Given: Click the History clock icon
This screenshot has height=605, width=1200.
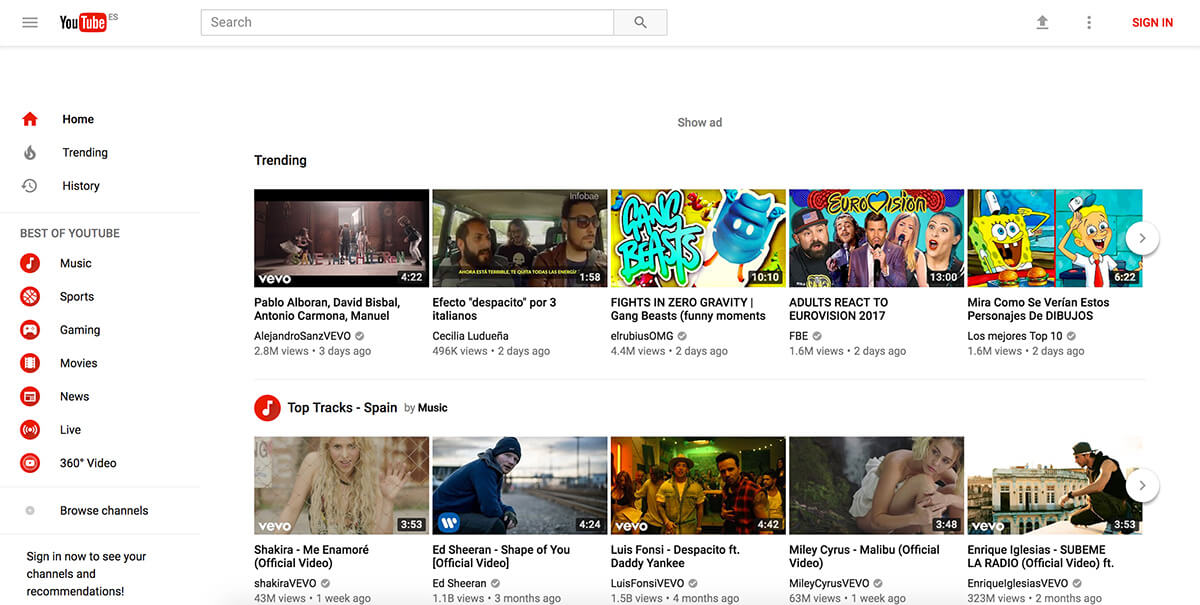Looking at the screenshot, I should pos(30,186).
